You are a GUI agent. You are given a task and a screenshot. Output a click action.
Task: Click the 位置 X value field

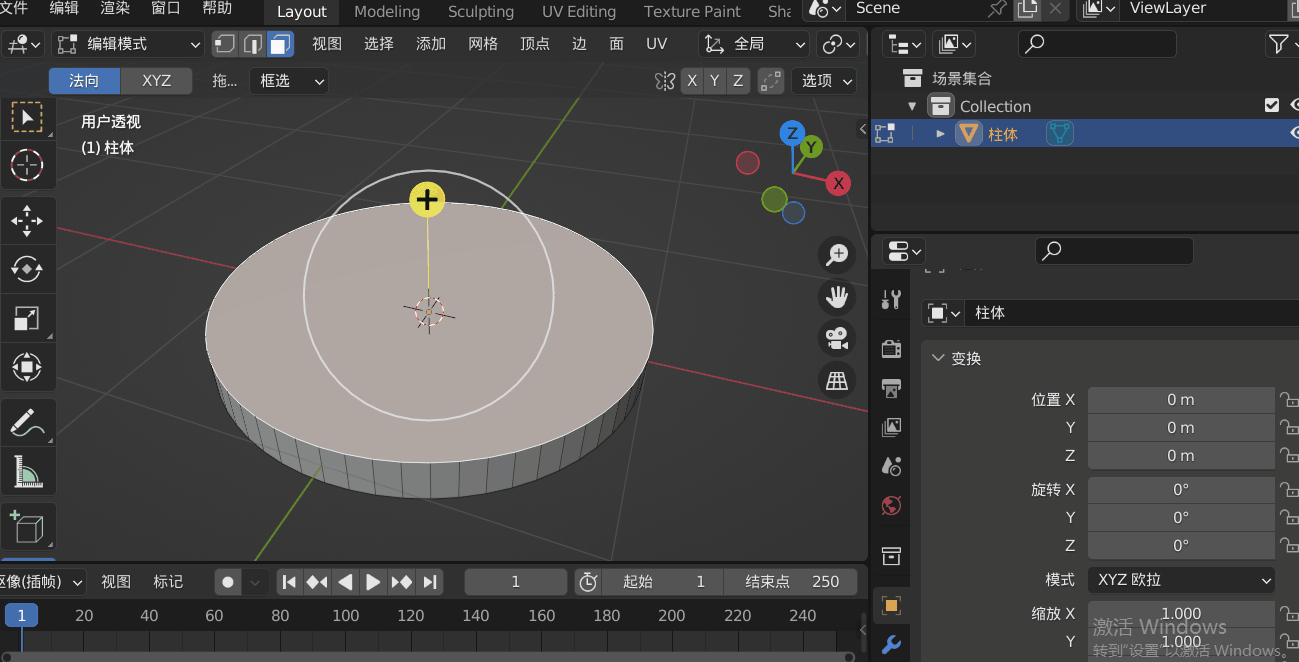[1181, 399]
